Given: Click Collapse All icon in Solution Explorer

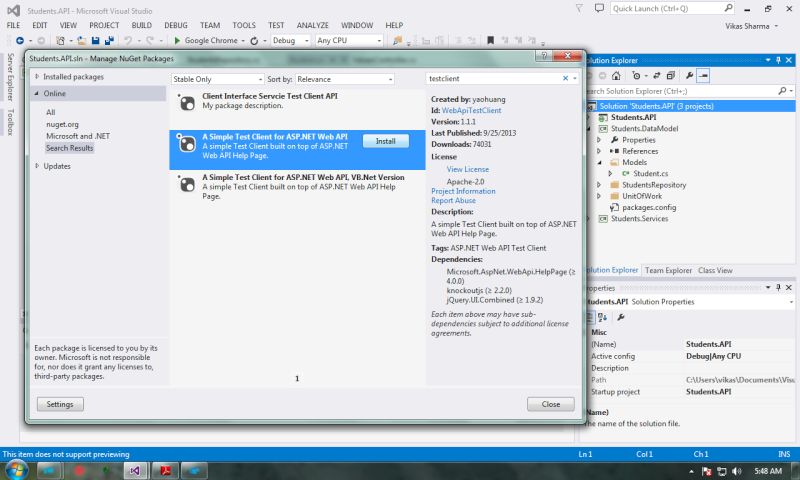Looking at the screenshot, I should [x=670, y=75].
